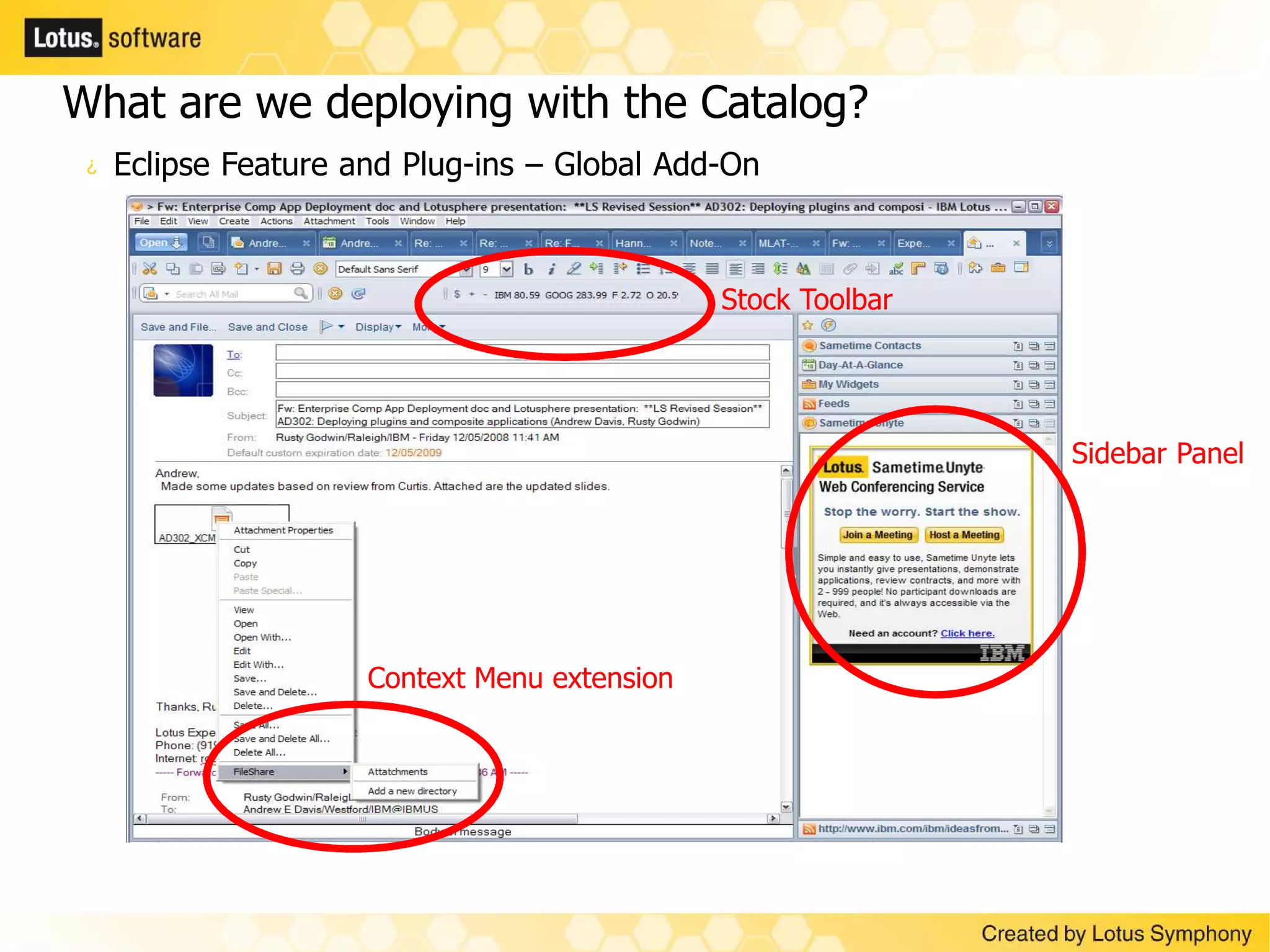This screenshot has width=1270, height=952.
Task: Expand the Display dropdown menu
Action: click(378, 327)
